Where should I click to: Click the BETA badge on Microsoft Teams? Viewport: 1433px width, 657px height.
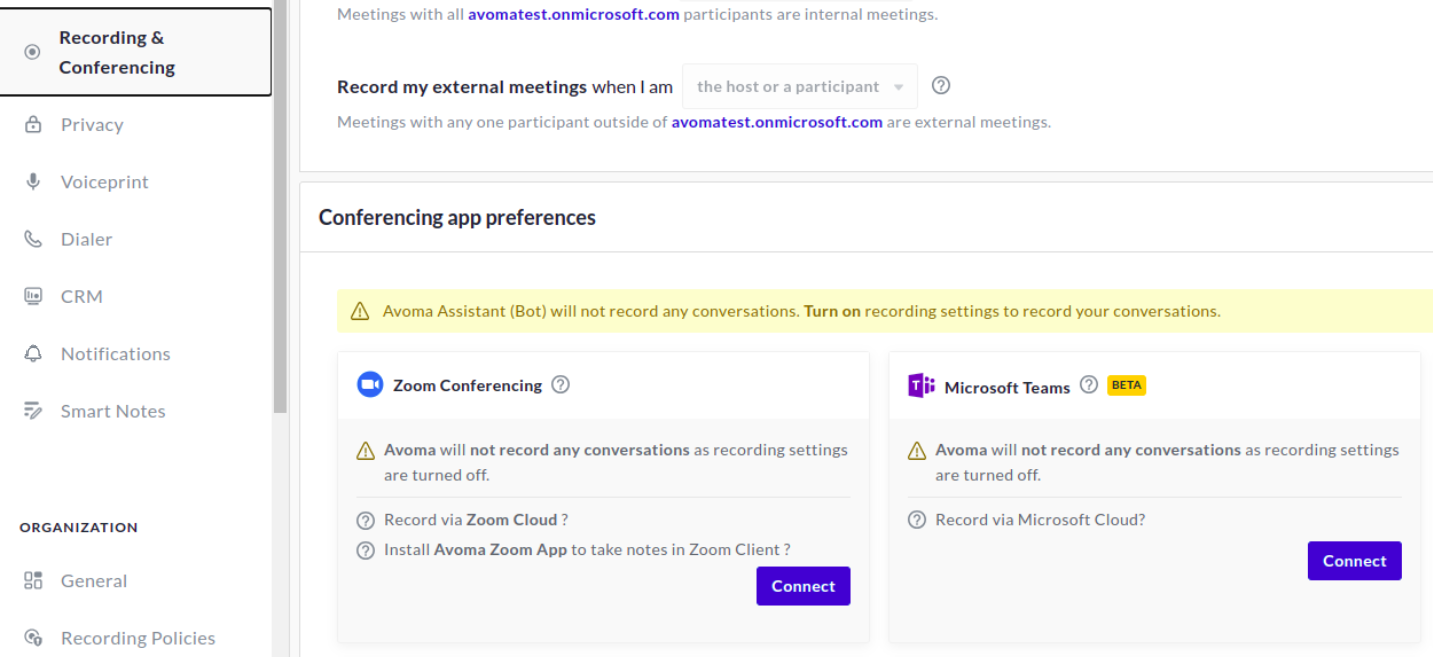[1126, 385]
